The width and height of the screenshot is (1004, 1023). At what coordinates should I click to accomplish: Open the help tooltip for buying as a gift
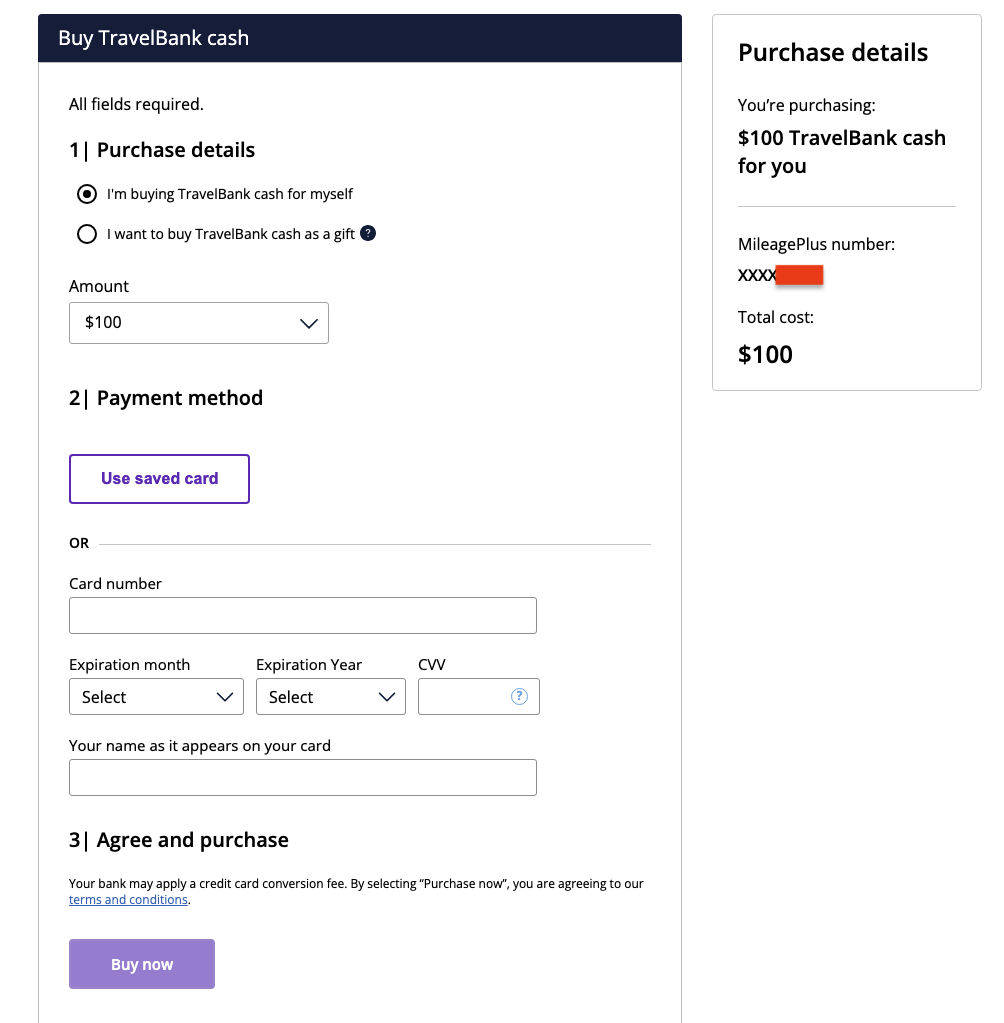pyautogui.click(x=368, y=233)
